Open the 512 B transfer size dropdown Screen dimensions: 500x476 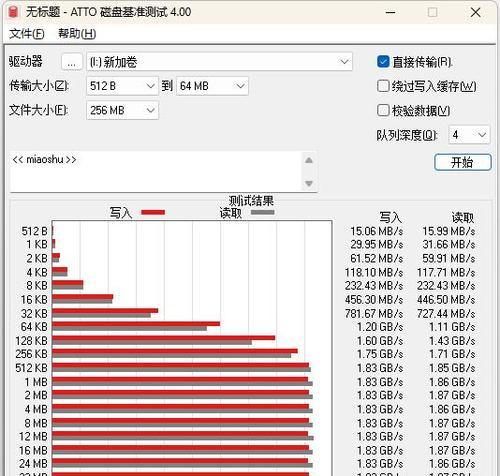[x=122, y=86]
